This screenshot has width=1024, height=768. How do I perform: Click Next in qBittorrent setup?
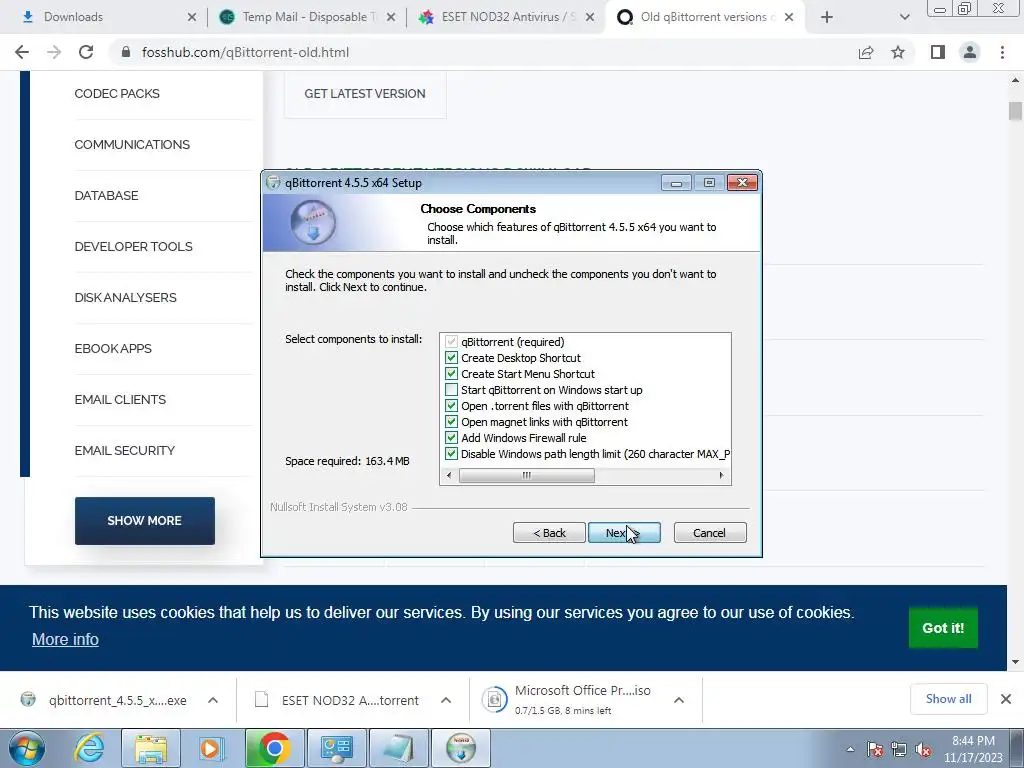(624, 533)
